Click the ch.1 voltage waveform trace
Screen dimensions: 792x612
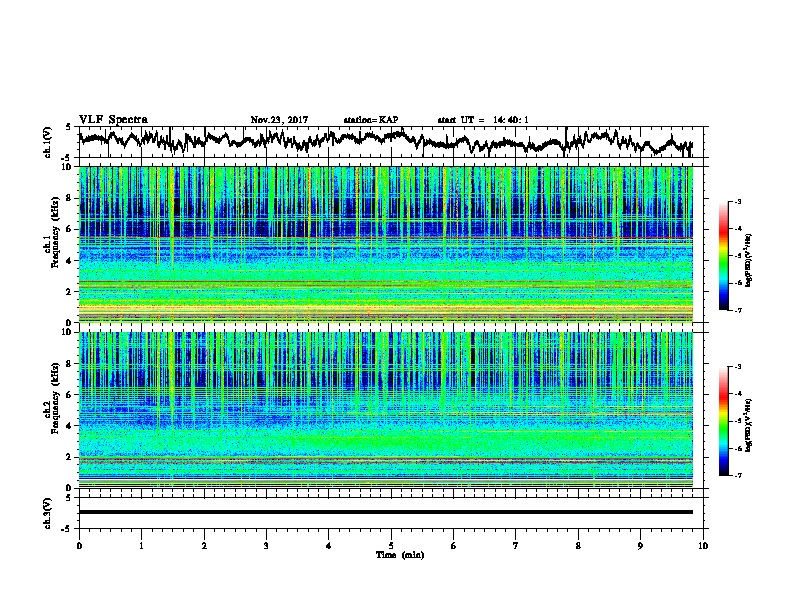[x=385, y=140]
